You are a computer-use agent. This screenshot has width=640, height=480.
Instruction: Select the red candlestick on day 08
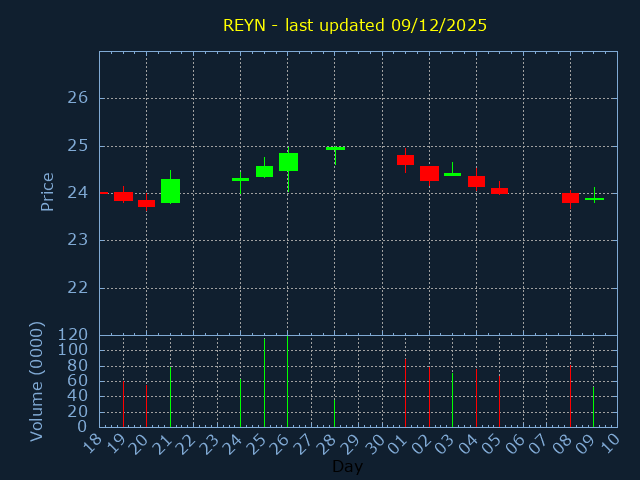570,198
